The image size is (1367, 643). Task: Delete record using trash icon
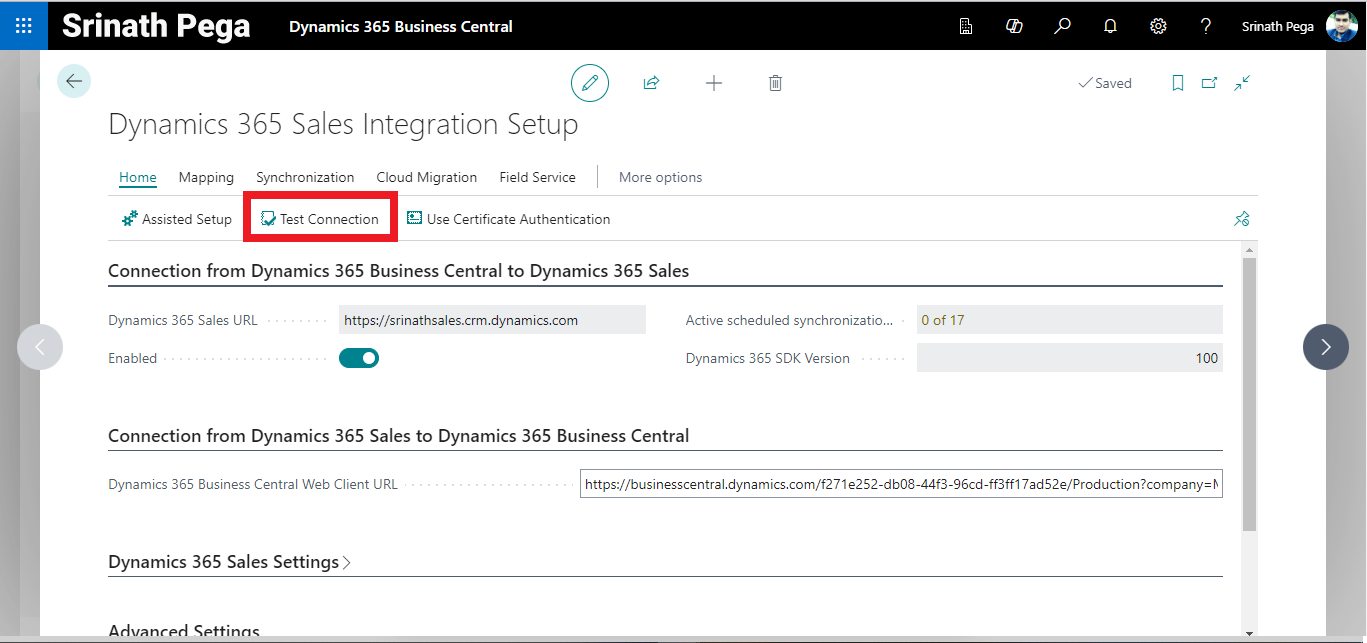775,83
